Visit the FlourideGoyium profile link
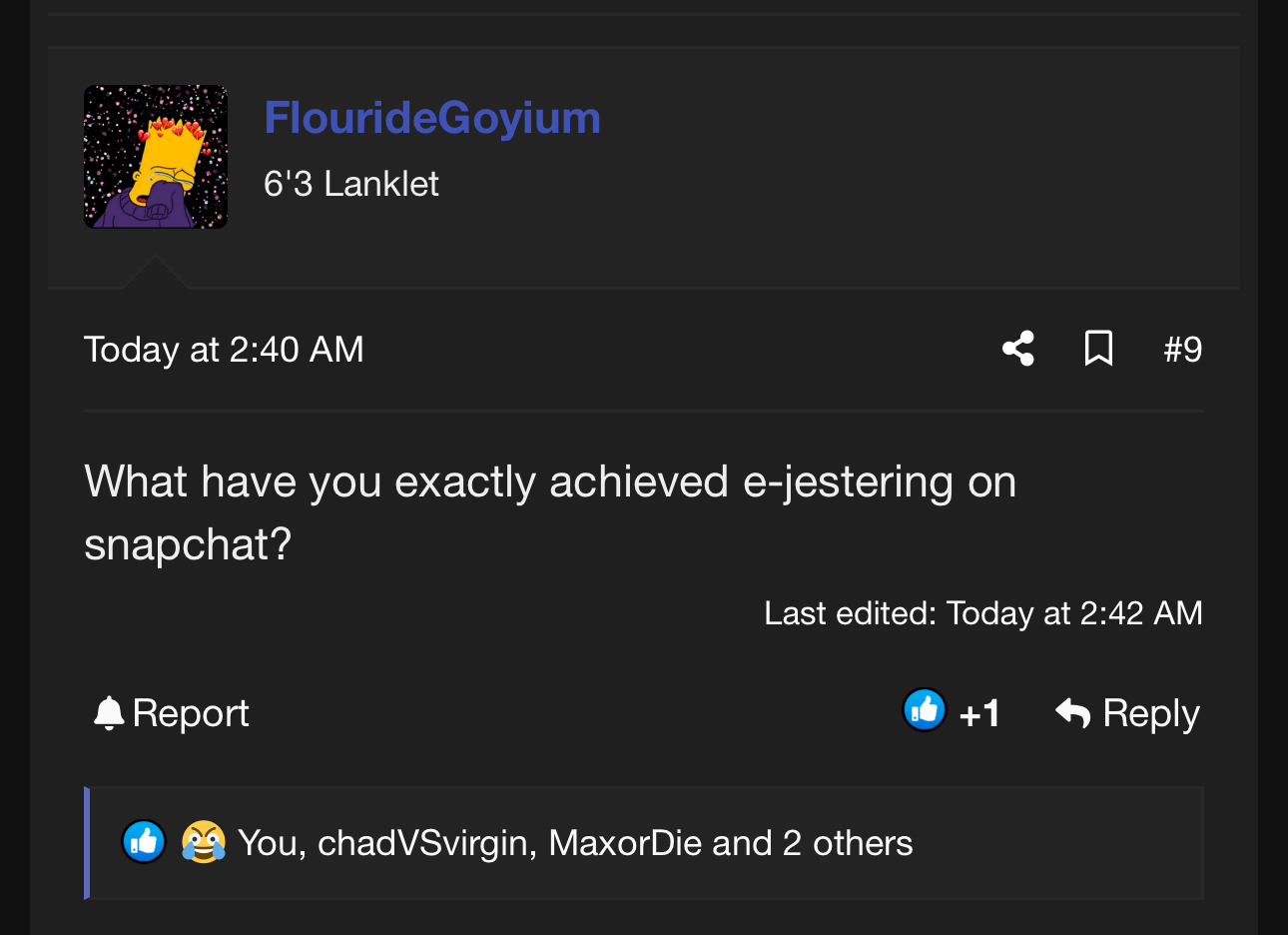The image size is (1288, 935). 431,118
